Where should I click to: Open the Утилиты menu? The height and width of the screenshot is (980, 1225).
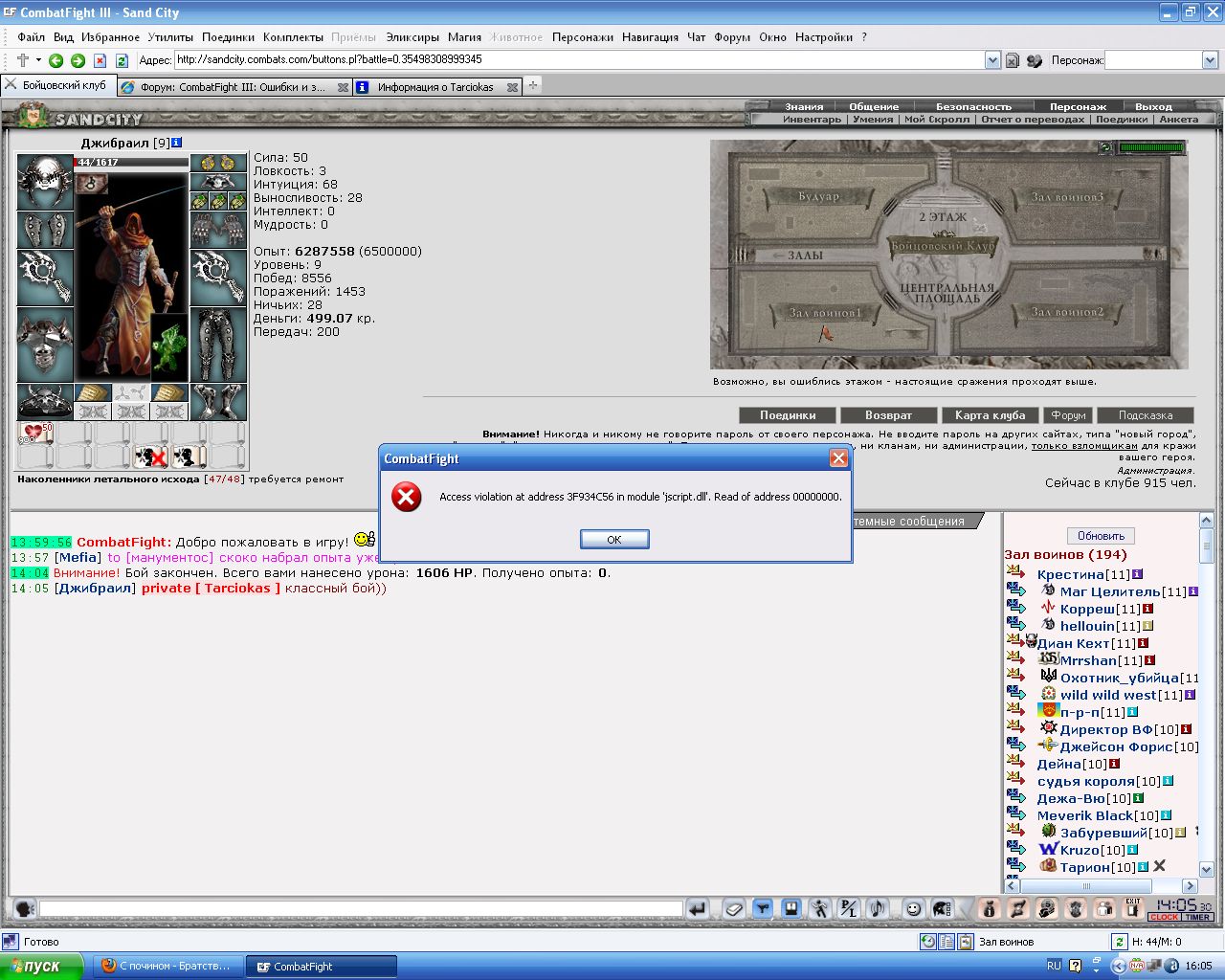(170, 37)
